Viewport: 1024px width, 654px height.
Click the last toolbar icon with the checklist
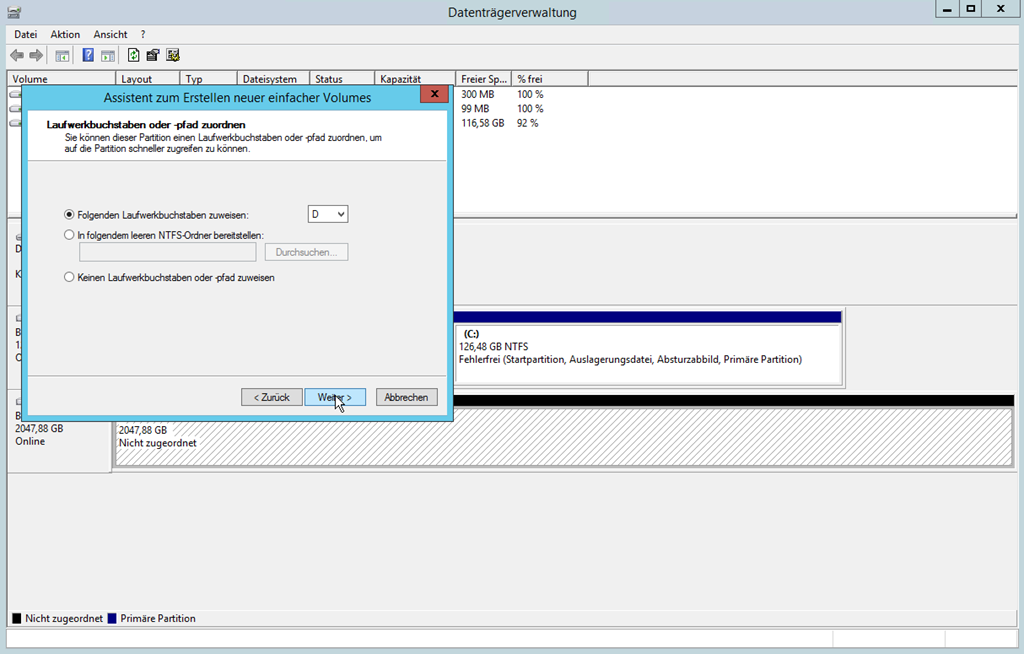point(173,56)
